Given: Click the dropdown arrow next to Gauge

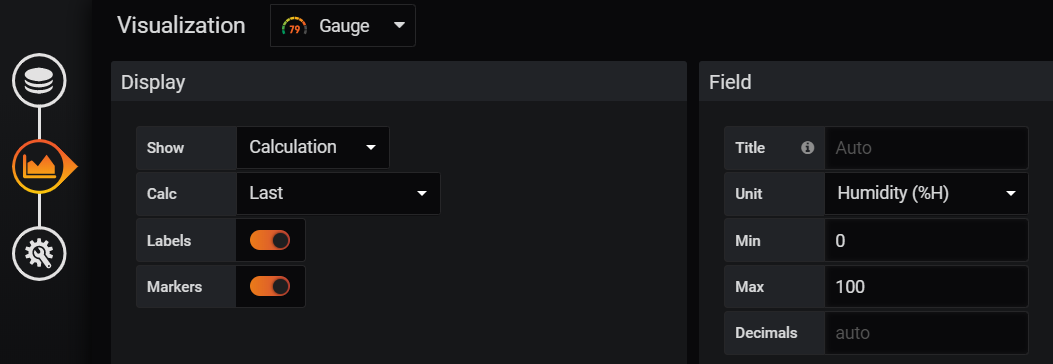Looking at the screenshot, I should click(x=399, y=26).
